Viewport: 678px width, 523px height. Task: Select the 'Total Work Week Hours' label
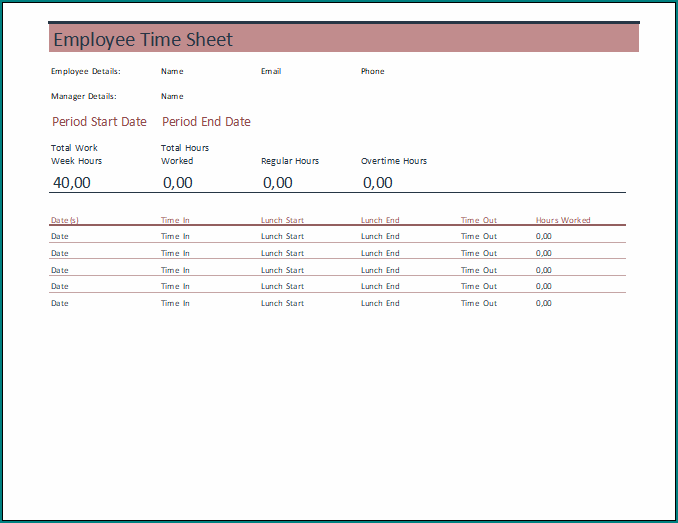click(77, 154)
